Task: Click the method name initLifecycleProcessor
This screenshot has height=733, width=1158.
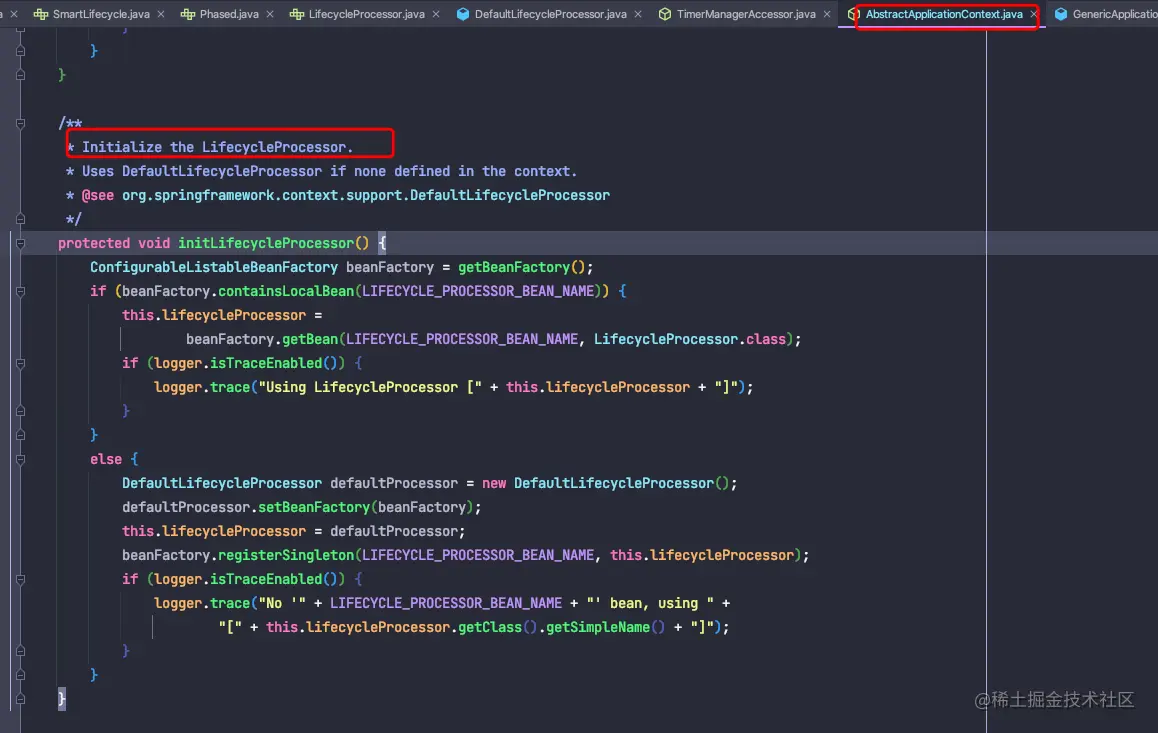Action: coord(266,243)
